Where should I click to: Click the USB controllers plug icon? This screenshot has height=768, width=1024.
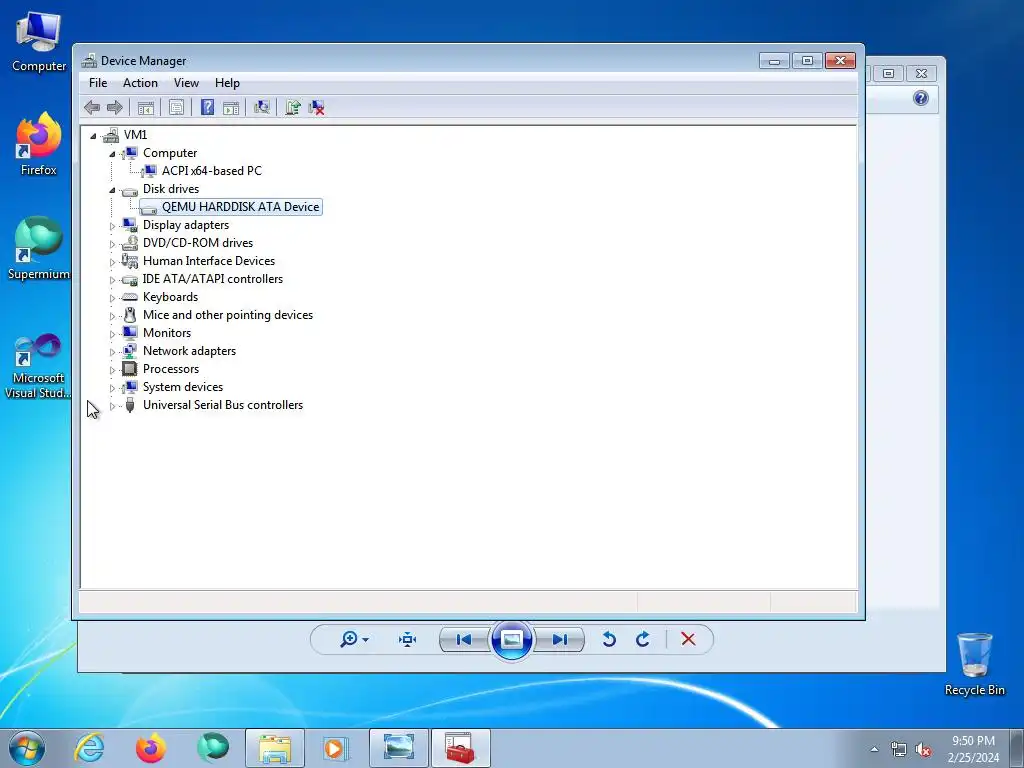130,405
